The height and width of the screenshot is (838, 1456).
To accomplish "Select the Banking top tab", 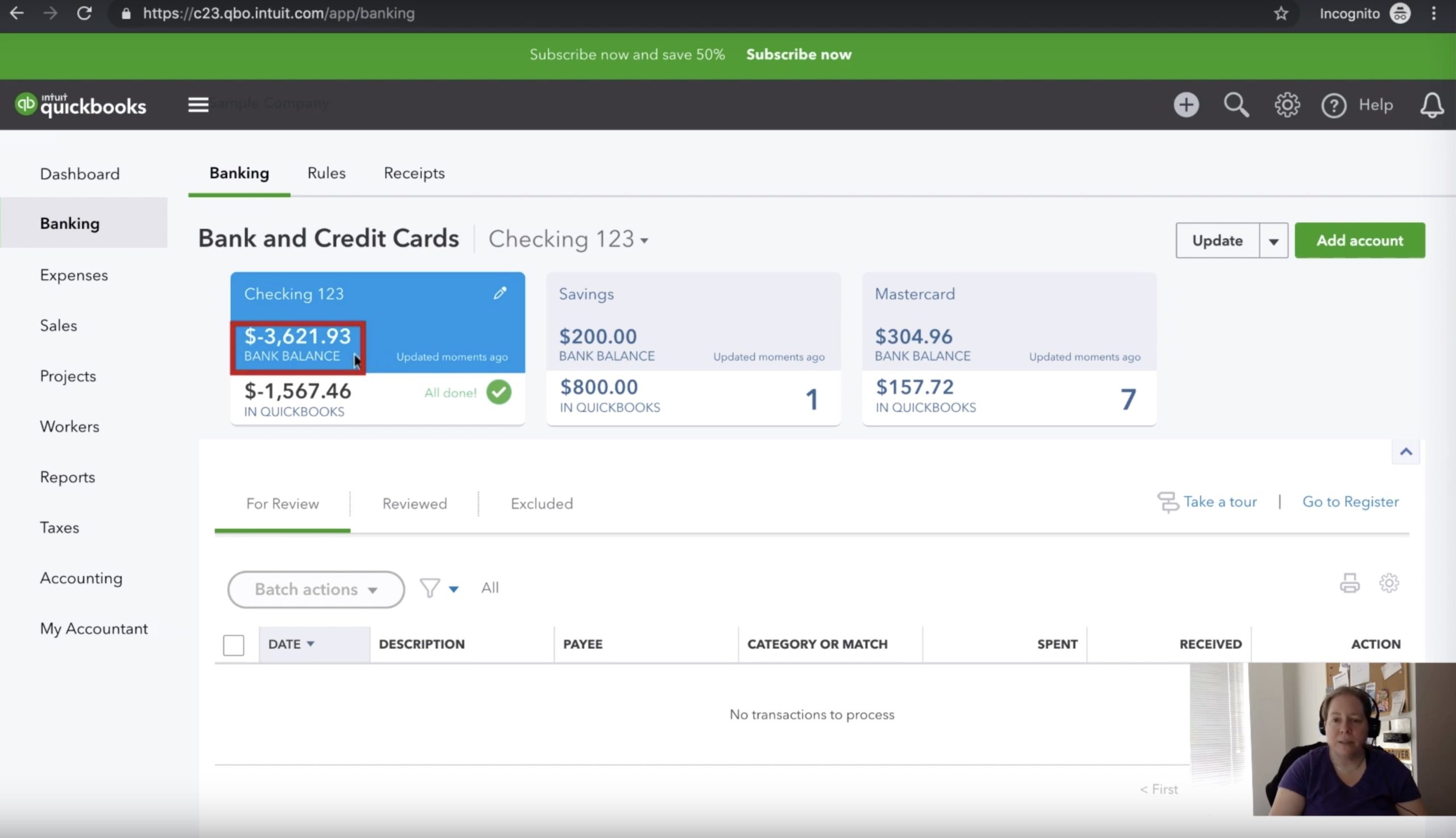I will 239,173.
